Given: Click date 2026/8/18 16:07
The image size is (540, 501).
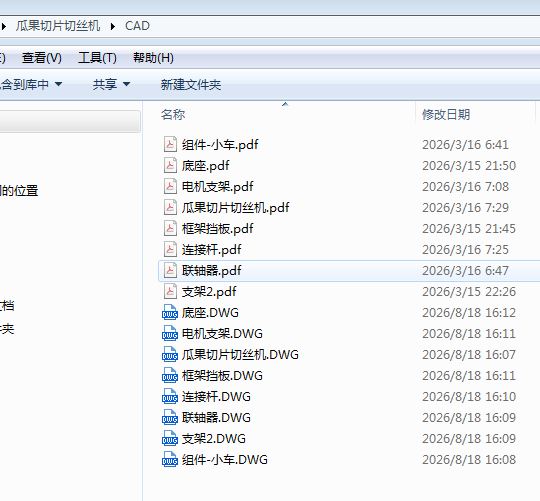Looking at the screenshot, I should click(x=469, y=355).
